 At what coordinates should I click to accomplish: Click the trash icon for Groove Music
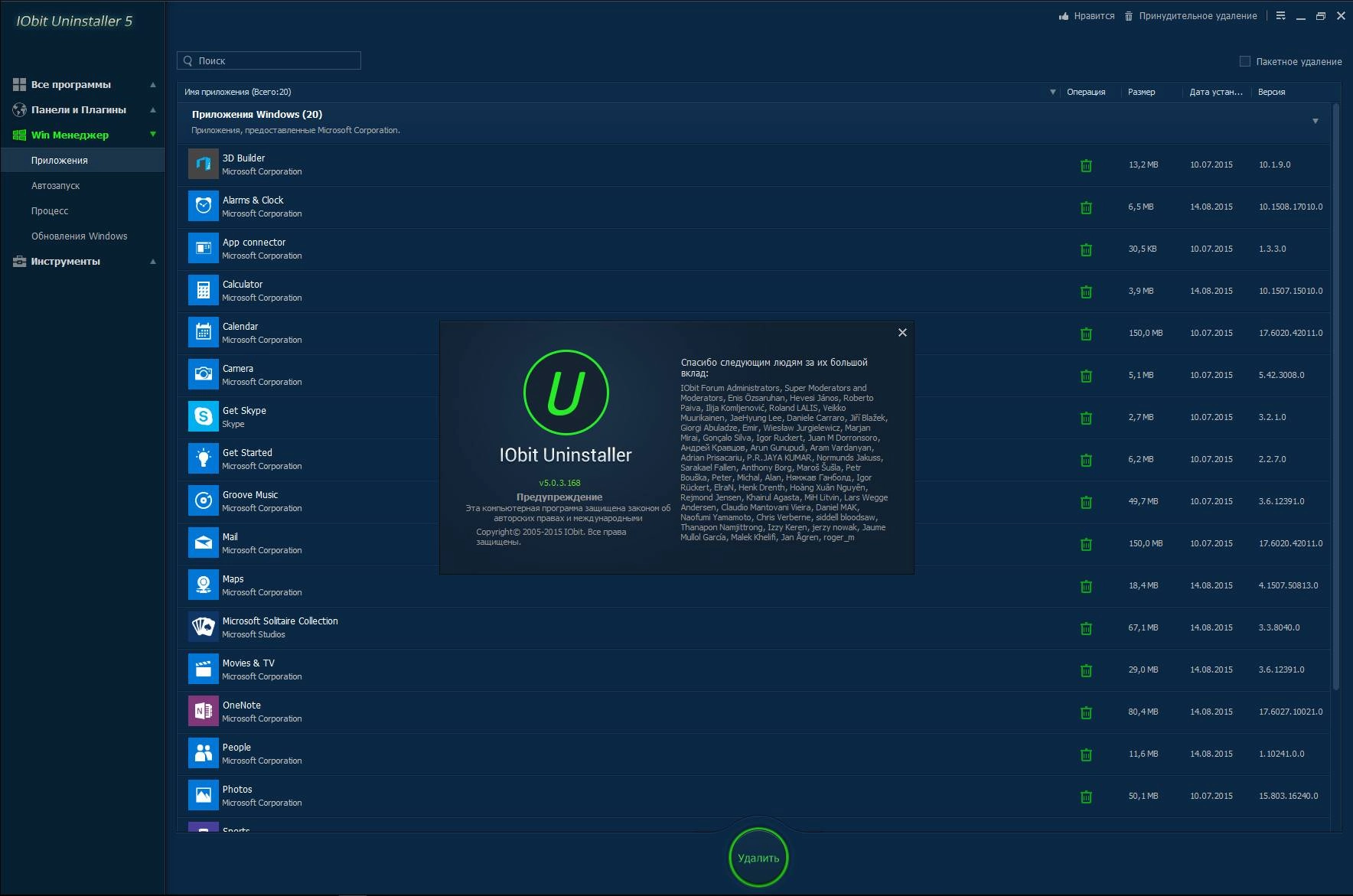click(x=1086, y=502)
